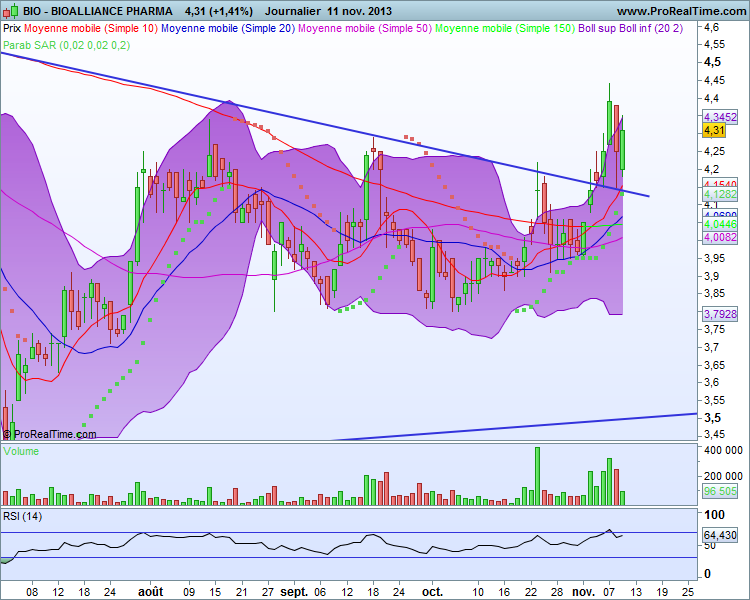
Task: Select the Moyenne mobile (Simple 50) legend
Action: point(365,28)
